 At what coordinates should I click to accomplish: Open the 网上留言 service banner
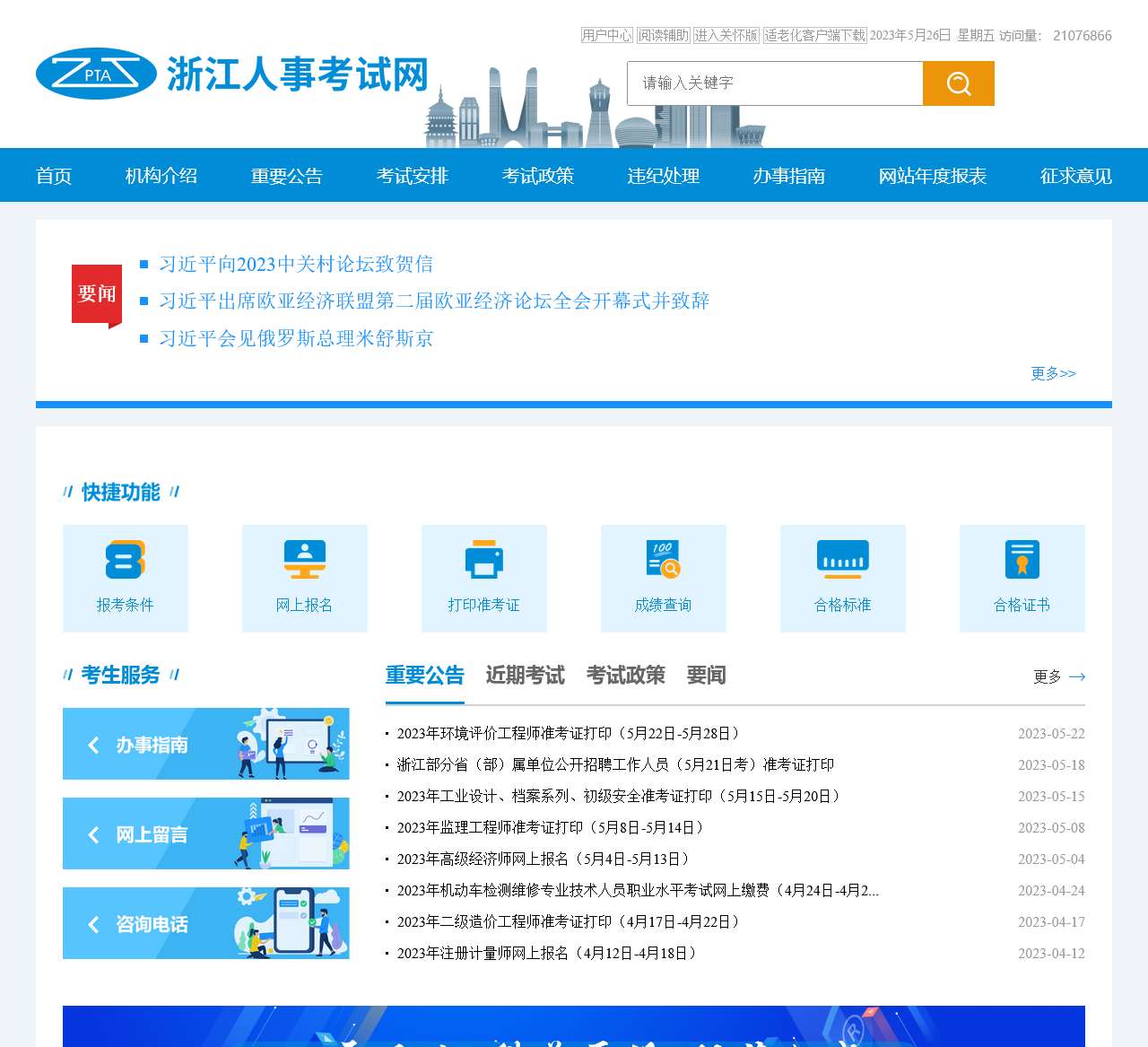pos(205,833)
